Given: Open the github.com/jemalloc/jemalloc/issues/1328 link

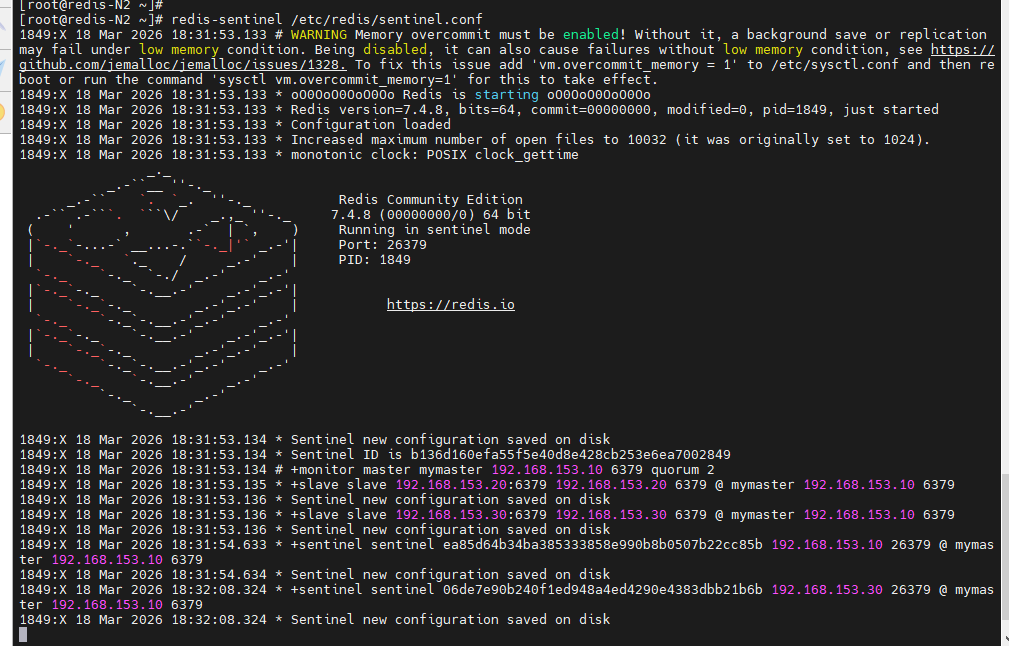Looking at the screenshot, I should click(183, 64).
